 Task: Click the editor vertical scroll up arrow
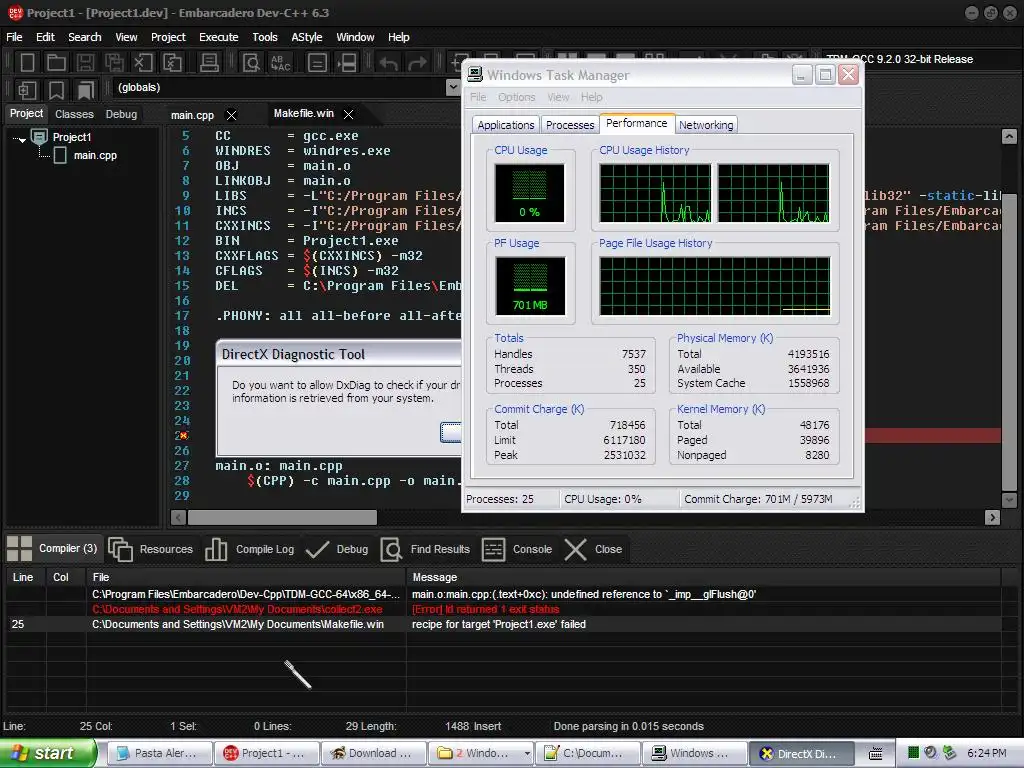coord(1009,136)
